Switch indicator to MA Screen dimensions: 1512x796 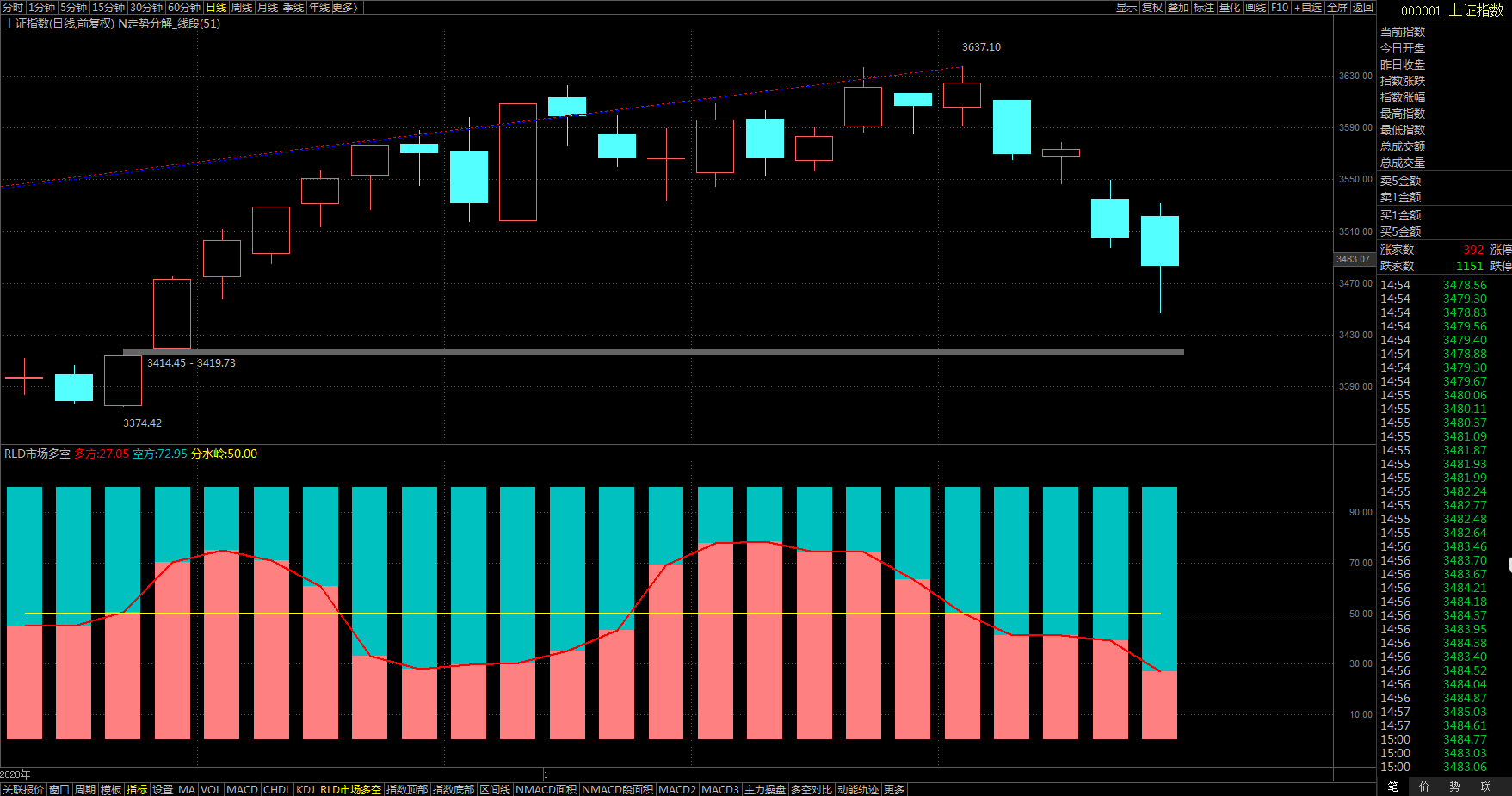coord(187,789)
